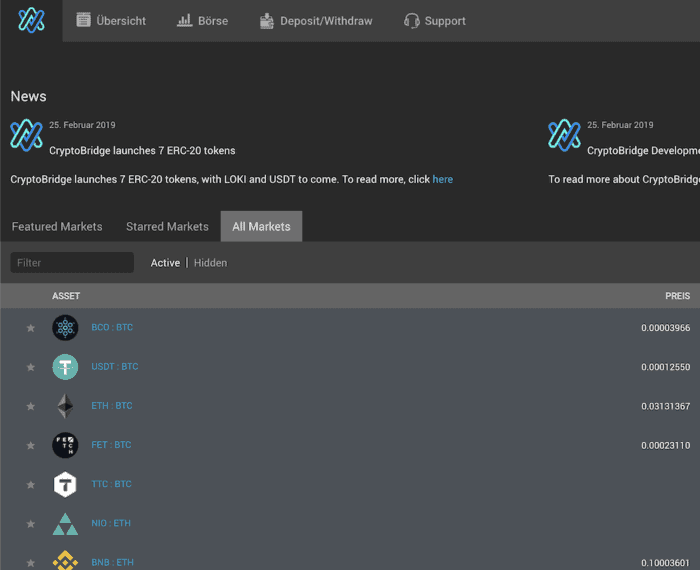Star the FET : BTC market

point(30,445)
